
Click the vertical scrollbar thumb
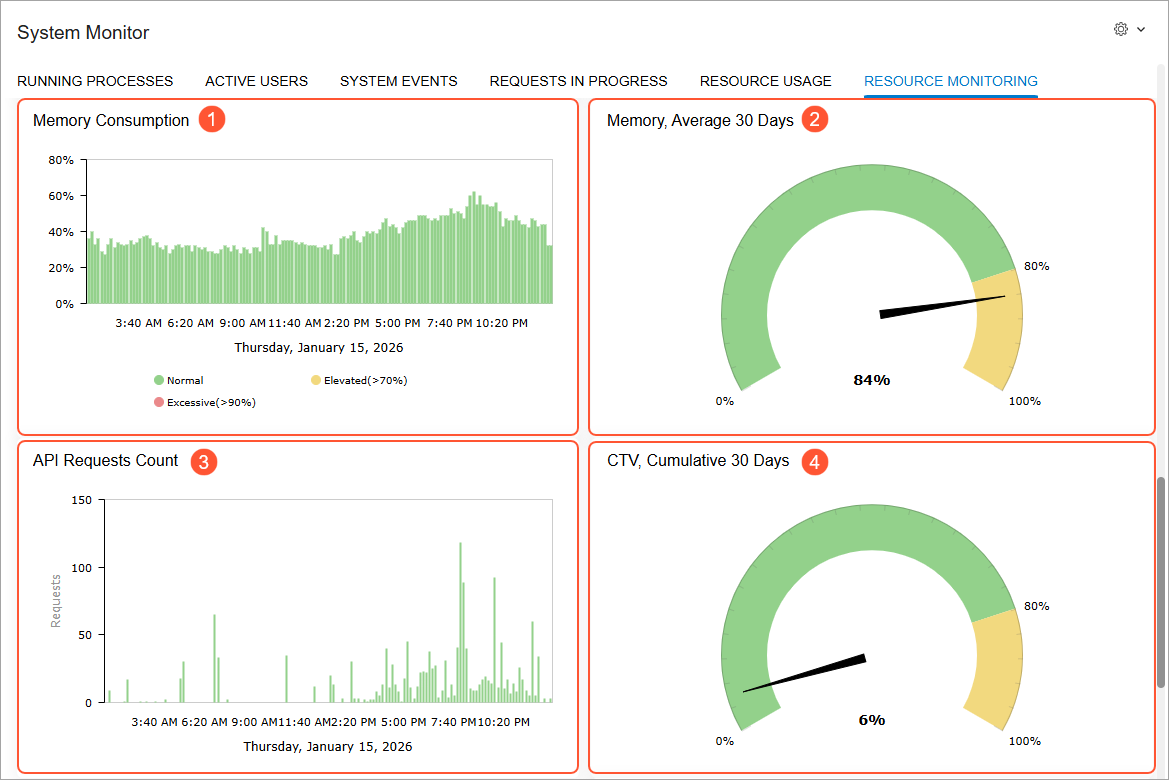pyautogui.click(x=1161, y=582)
